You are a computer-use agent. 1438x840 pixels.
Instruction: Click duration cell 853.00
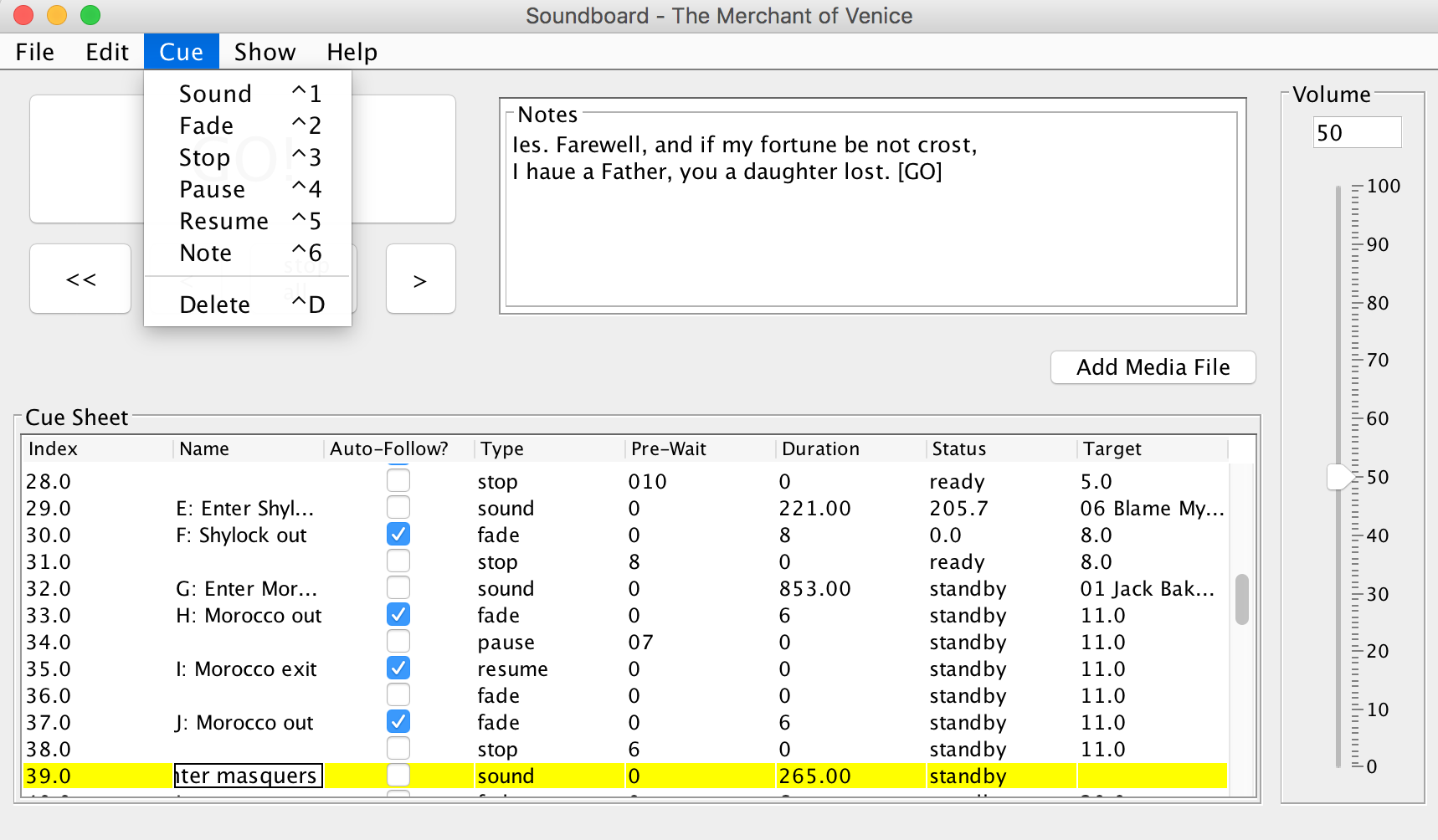[x=851, y=588]
